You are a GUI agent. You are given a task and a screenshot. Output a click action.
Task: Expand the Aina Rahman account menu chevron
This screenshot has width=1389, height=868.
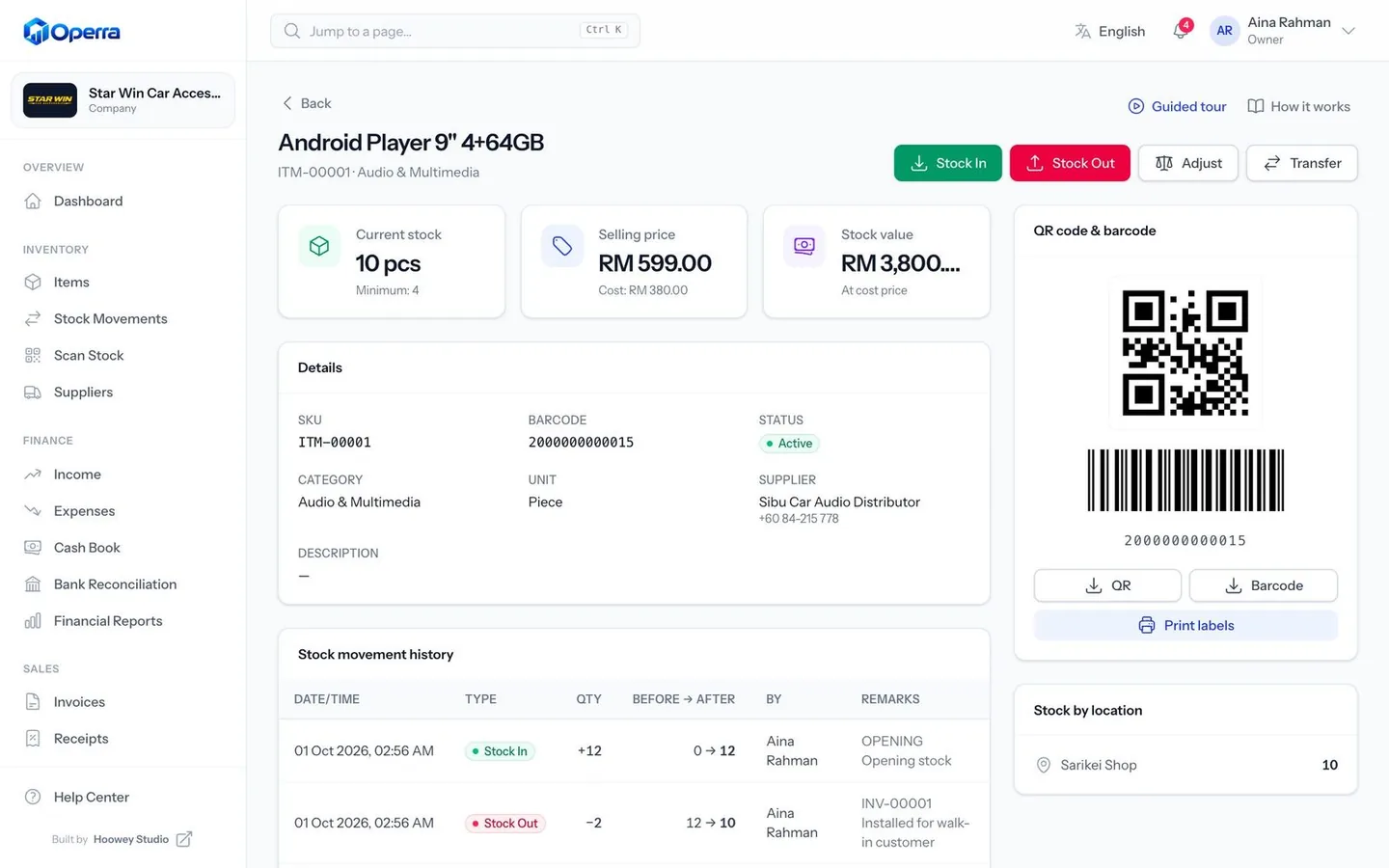click(x=1348, y=31)
